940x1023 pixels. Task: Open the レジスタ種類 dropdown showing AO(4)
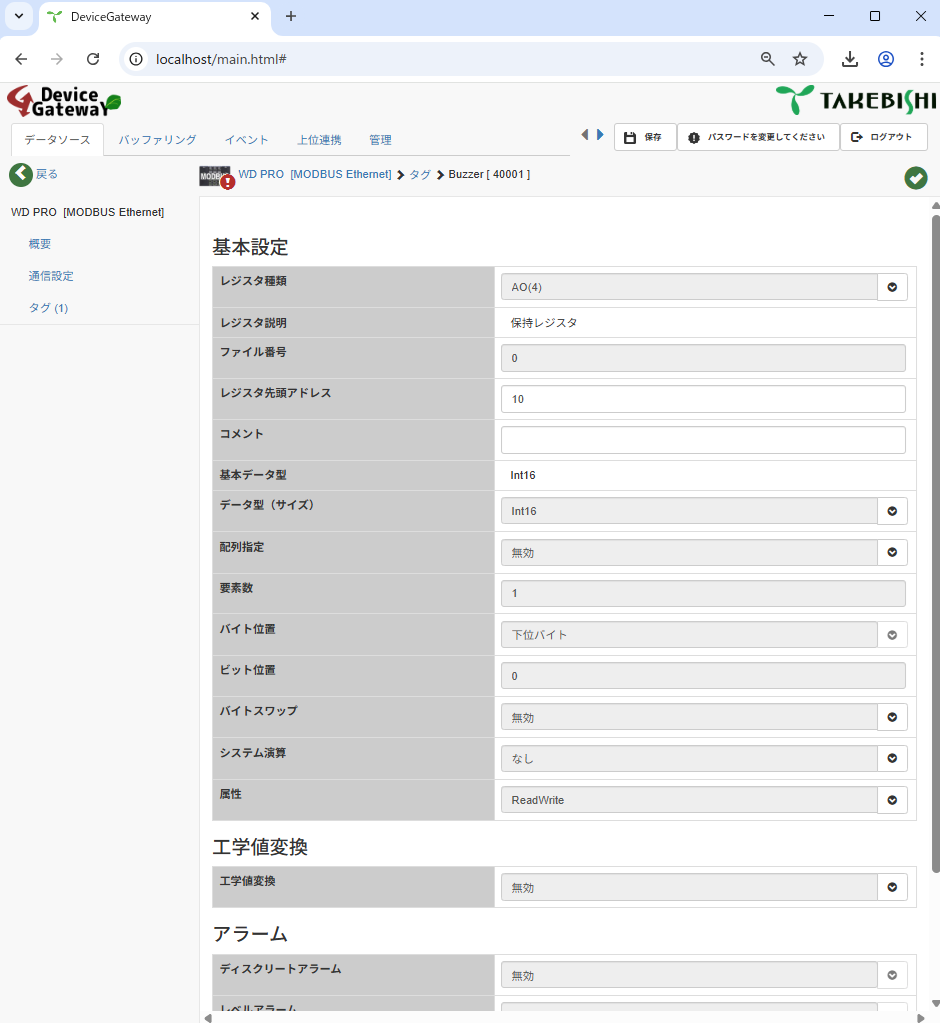coord(891,287)
